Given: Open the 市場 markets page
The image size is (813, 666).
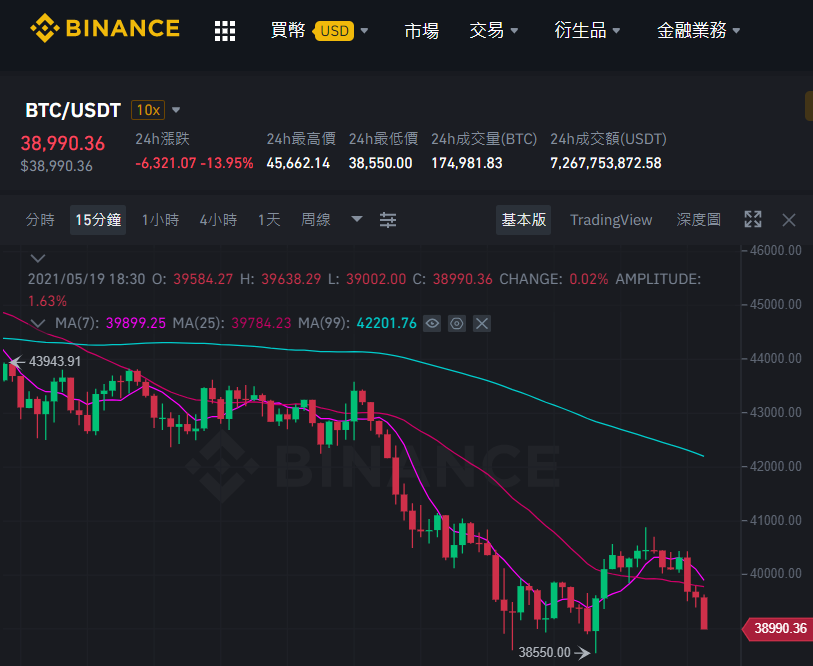Looking at the screenshot, I should (x=422, y=31).
